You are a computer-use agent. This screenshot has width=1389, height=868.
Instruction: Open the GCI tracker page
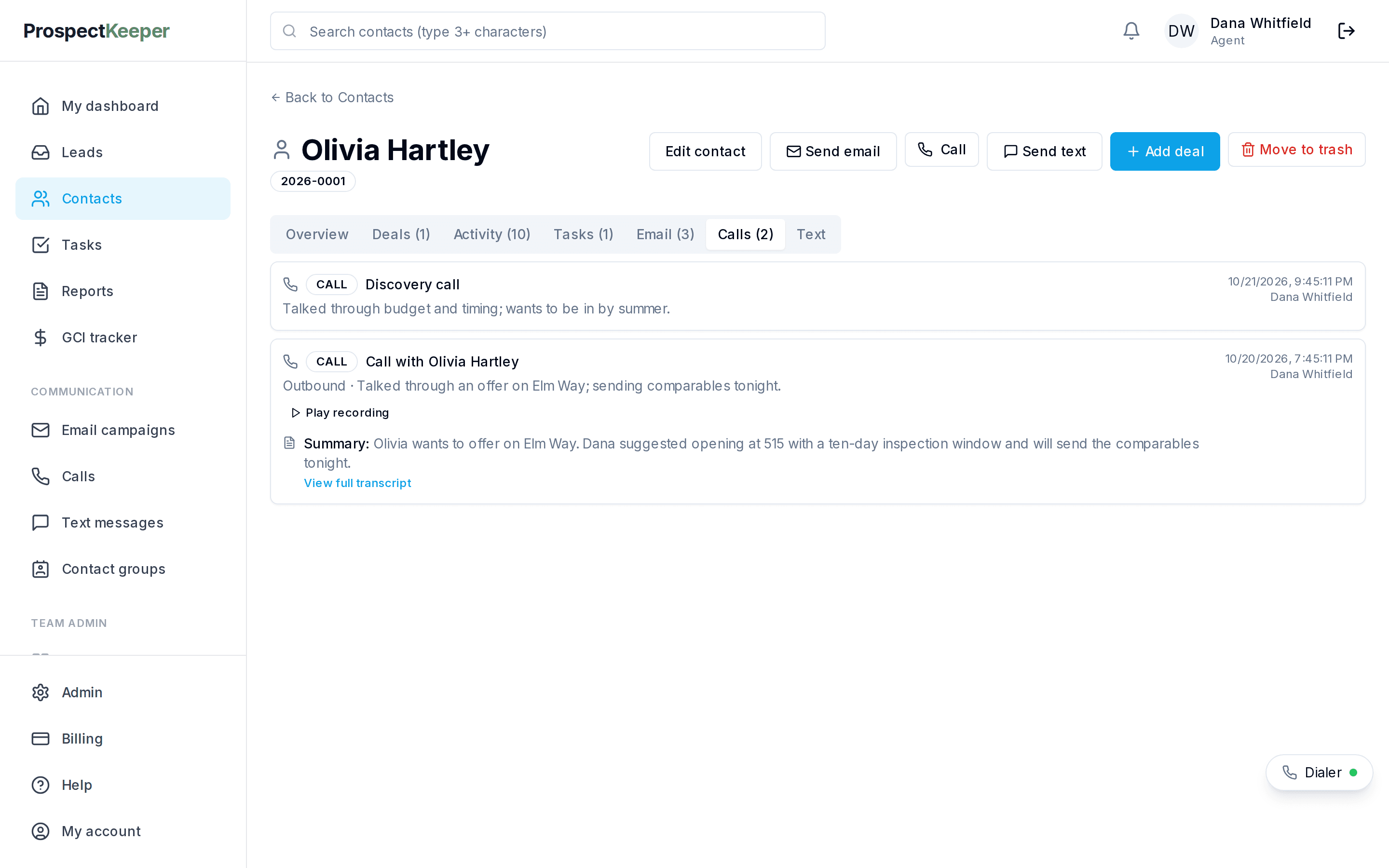click(123, 338)
